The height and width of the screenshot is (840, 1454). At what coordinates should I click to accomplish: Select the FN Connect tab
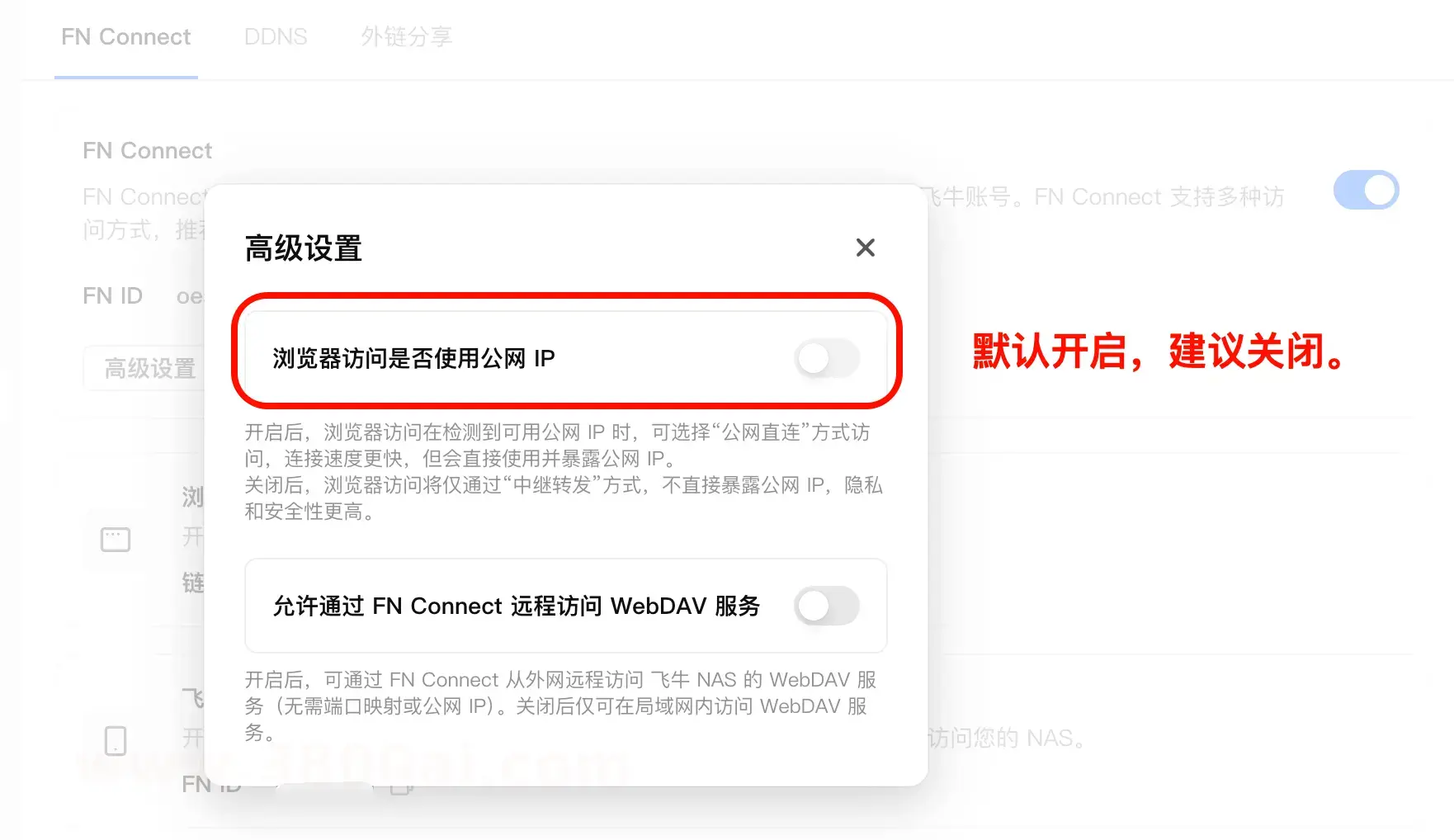coord(125,37)
